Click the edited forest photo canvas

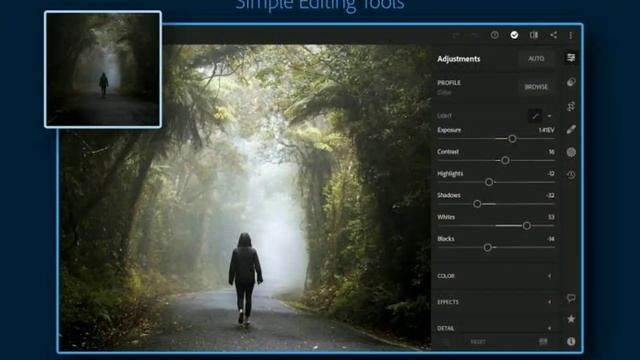tap(245, 197)
